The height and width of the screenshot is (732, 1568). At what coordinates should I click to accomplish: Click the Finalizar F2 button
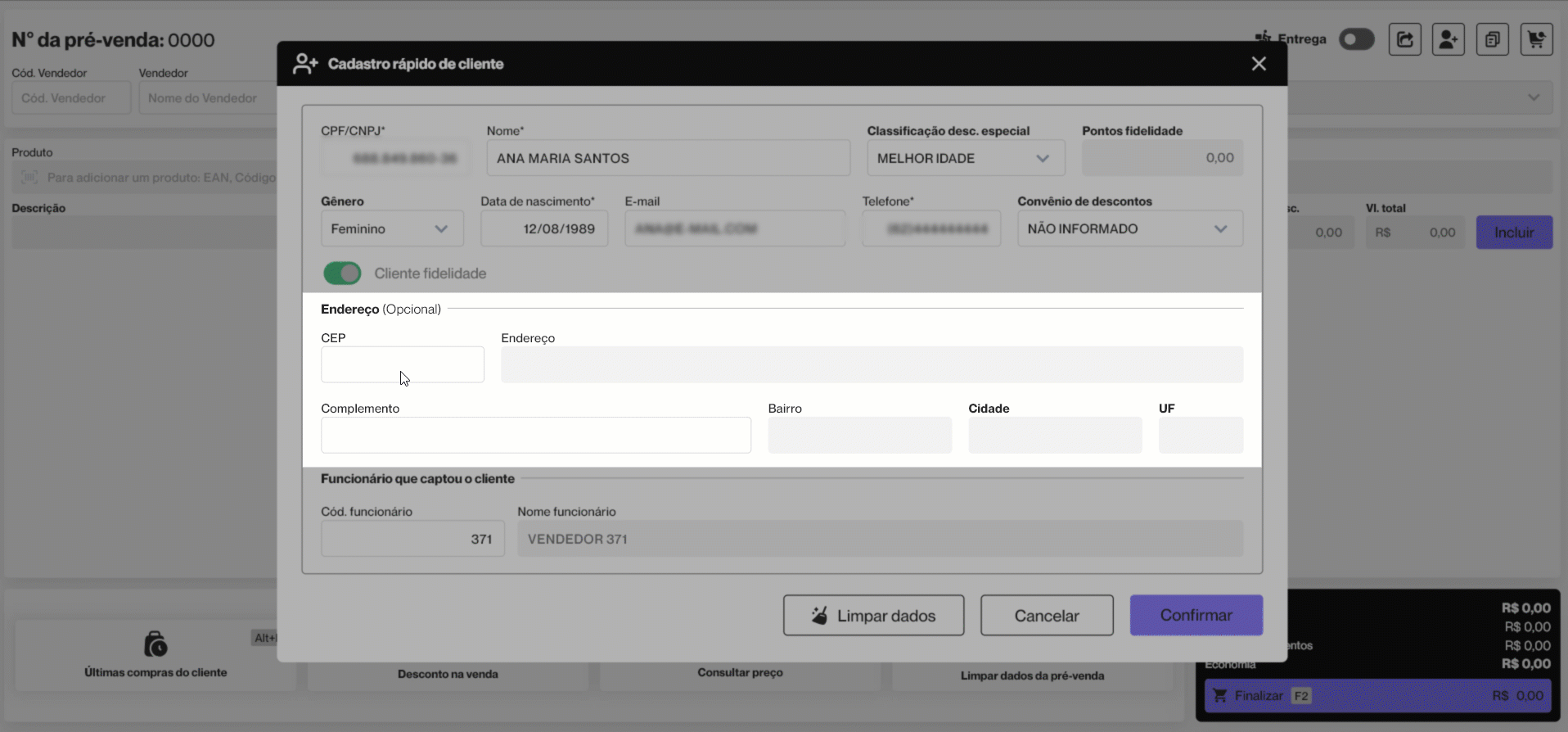(x=1377, y=696)
